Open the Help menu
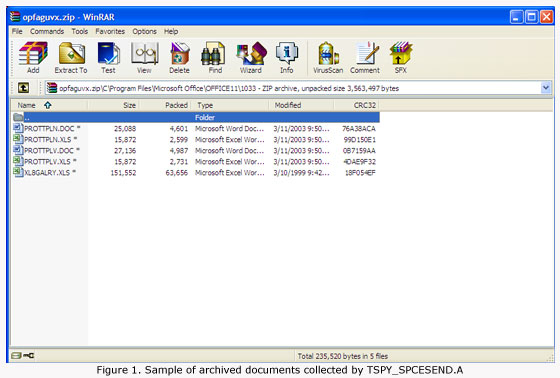Image resolution: width=560 pixels, height=378 pixels. tap(171, 31)
